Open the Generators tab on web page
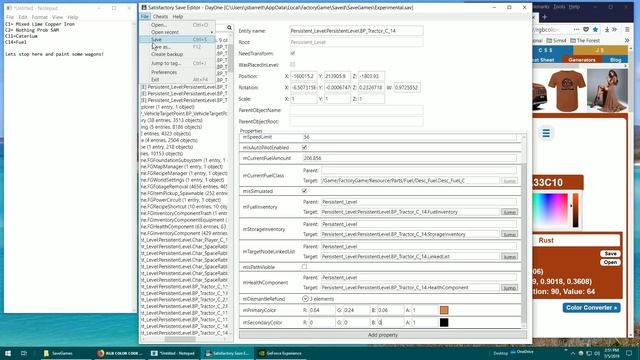640x360 pixels. tap(582, 60)
